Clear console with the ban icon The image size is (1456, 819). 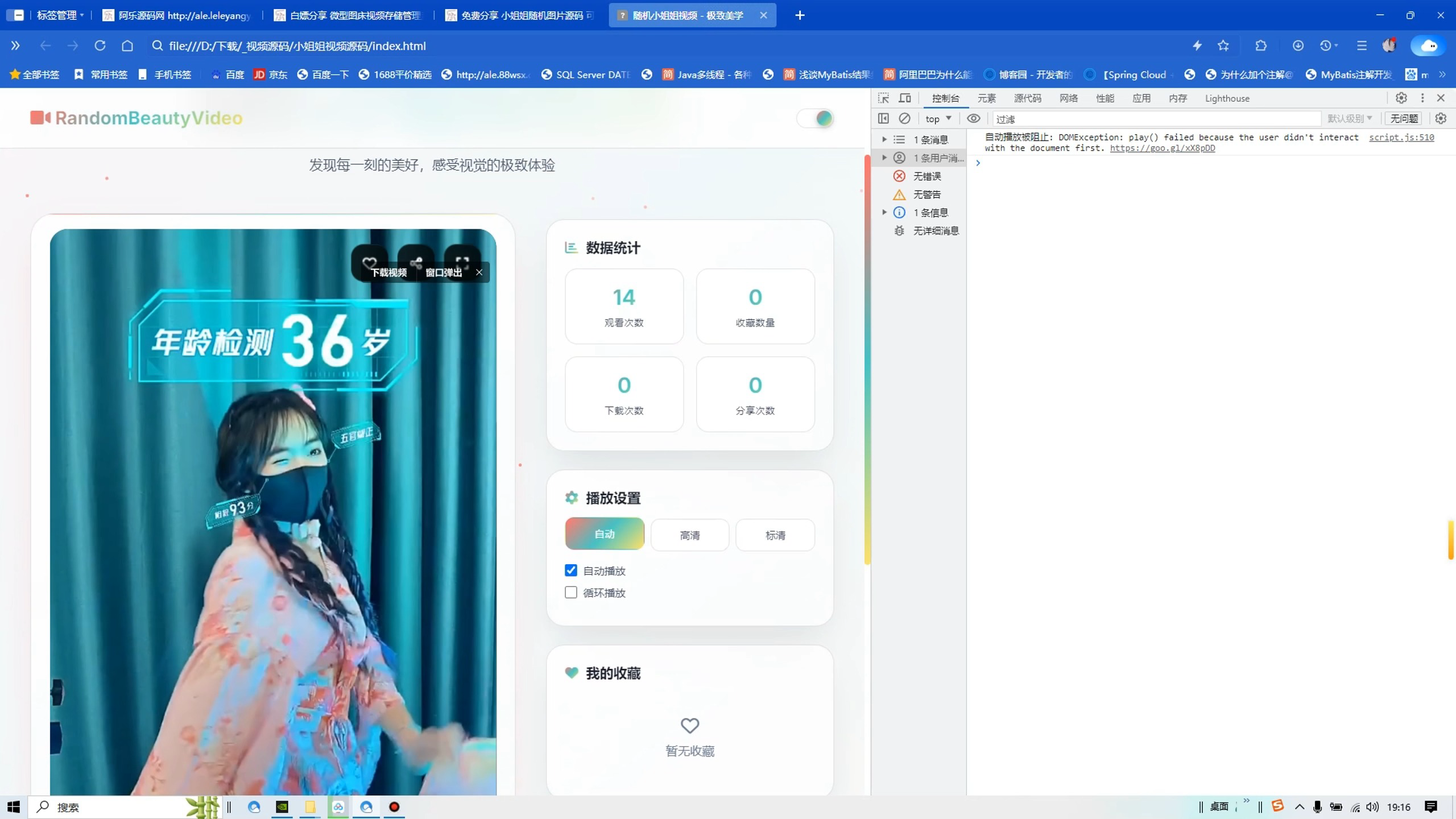(x=904, y=118)
